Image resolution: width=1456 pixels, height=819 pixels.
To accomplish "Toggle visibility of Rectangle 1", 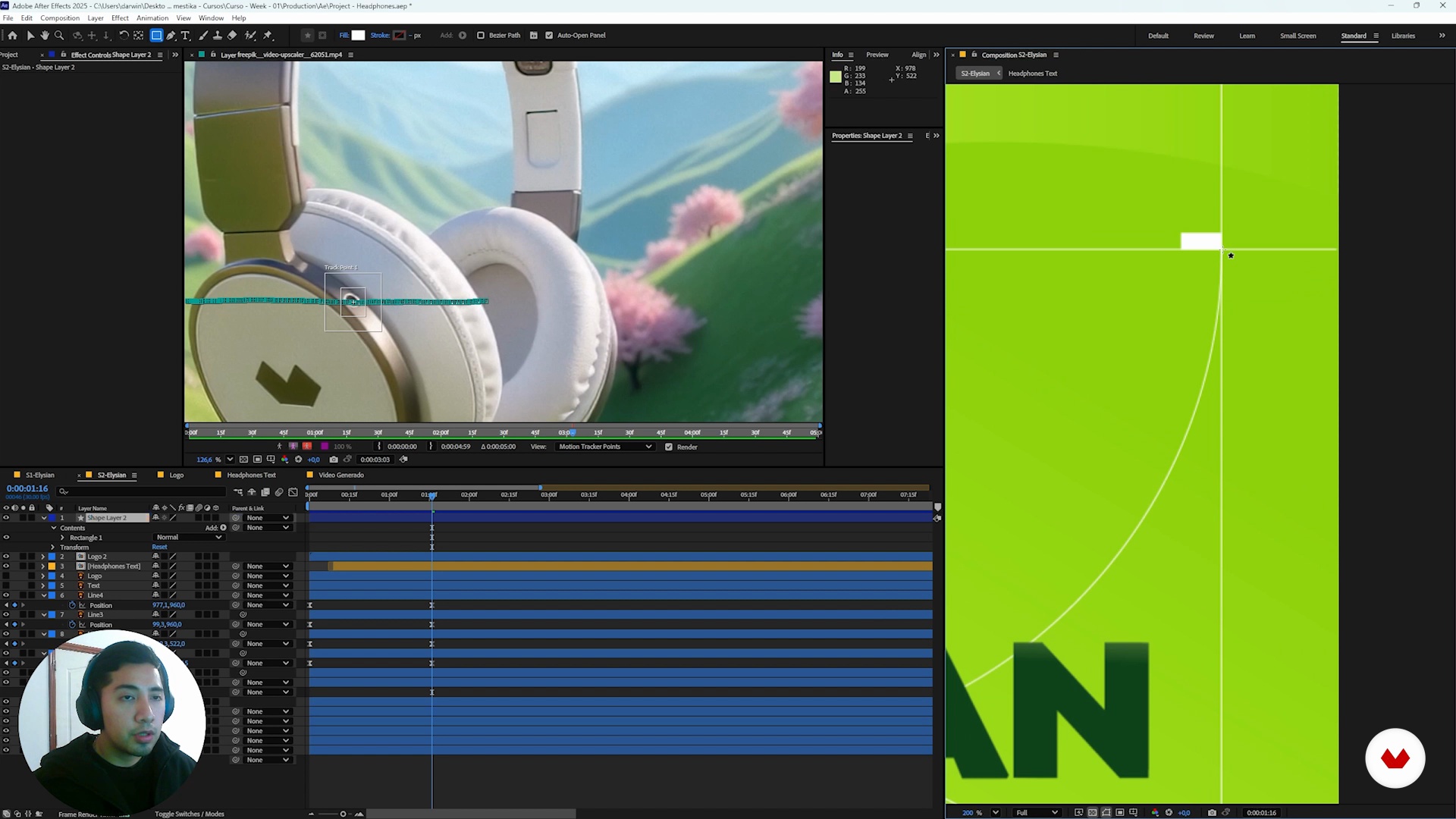I will tap(6, 538).
